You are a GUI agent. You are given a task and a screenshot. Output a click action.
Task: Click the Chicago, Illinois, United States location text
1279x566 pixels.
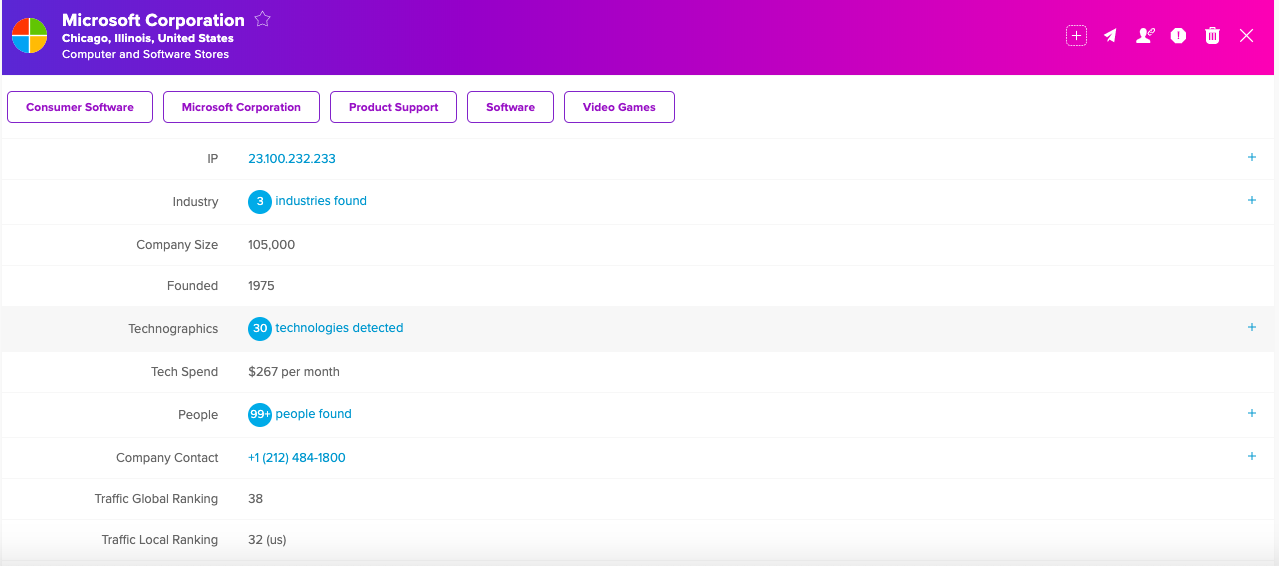point(148,38)
